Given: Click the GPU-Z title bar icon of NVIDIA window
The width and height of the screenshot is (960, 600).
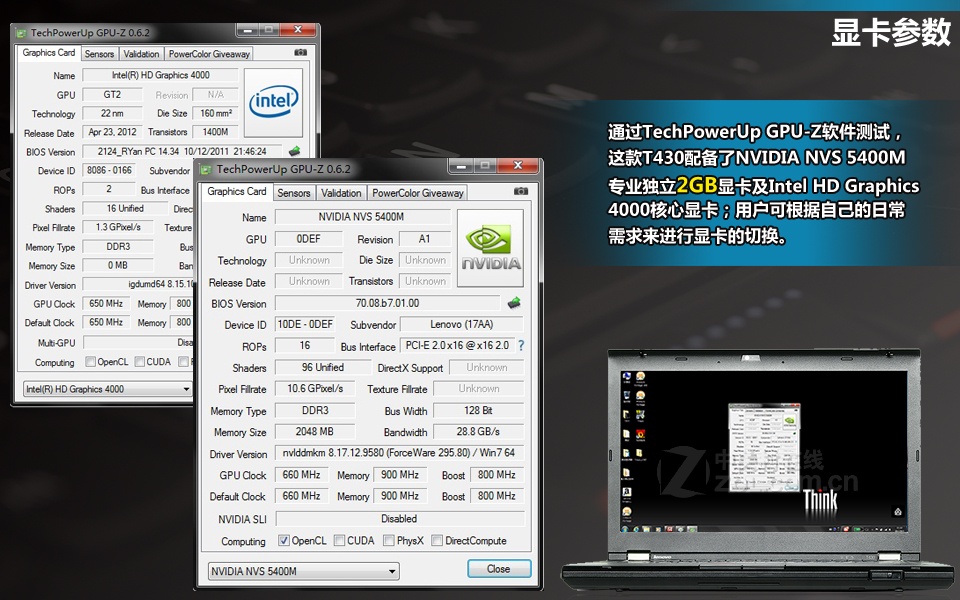Looking at the screenshot, I should coord(206,169).
